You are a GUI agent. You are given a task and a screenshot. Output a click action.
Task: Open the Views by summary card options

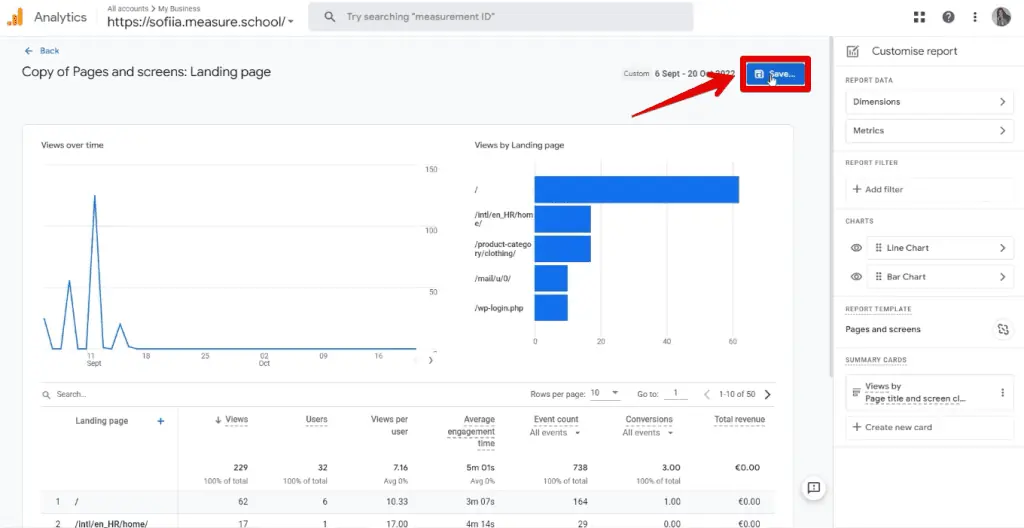1002,393
